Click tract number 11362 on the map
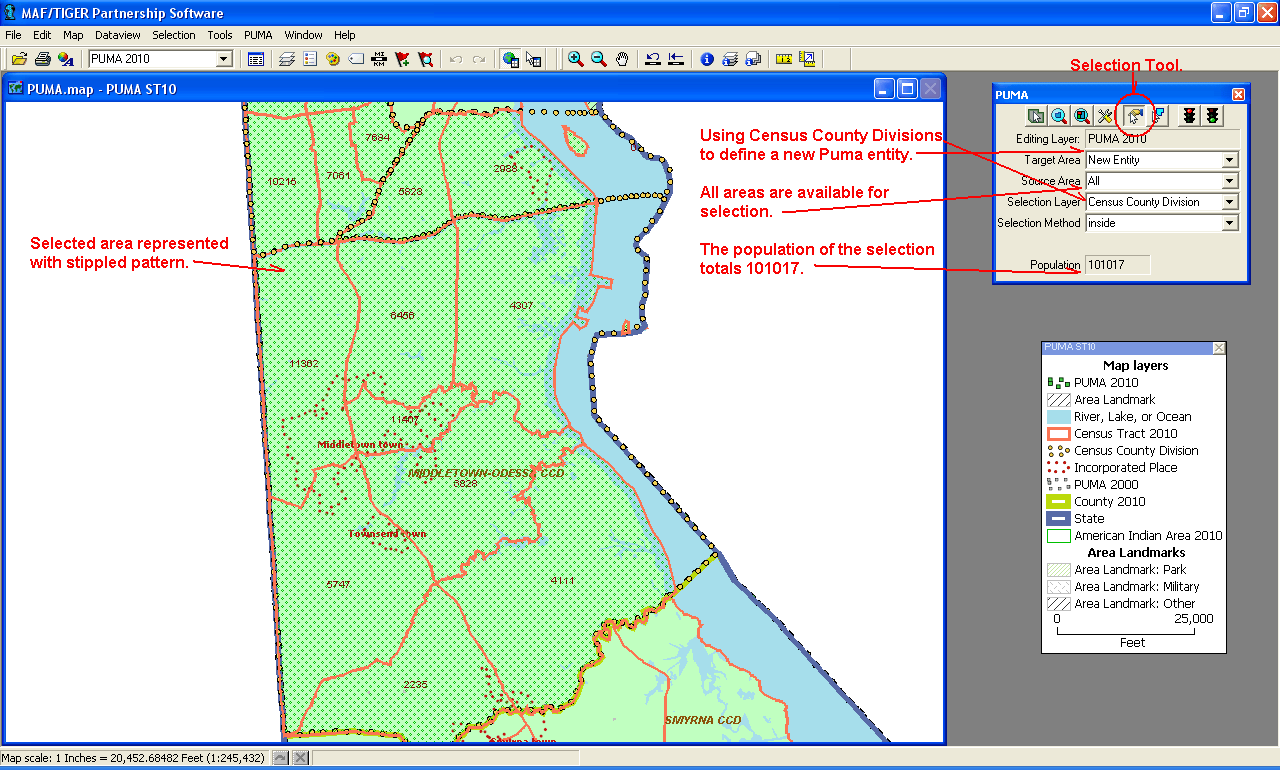 click(303, 363)
